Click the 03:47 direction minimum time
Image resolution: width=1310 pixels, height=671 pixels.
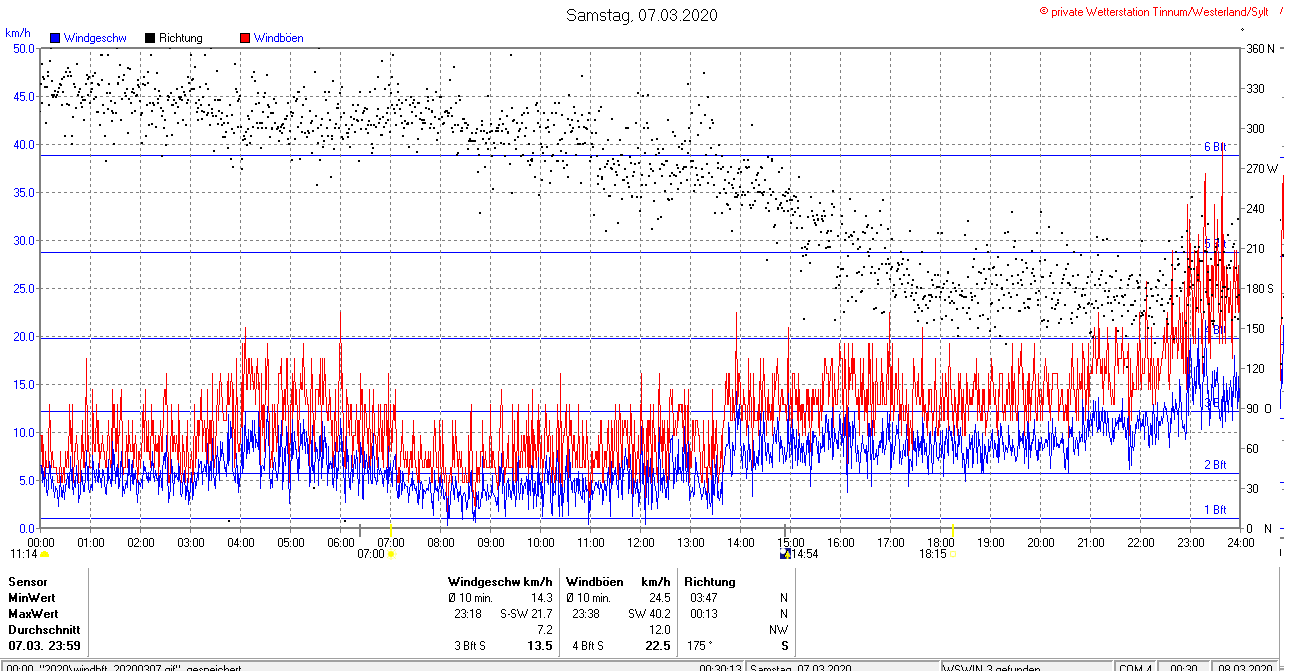[703, 598]
